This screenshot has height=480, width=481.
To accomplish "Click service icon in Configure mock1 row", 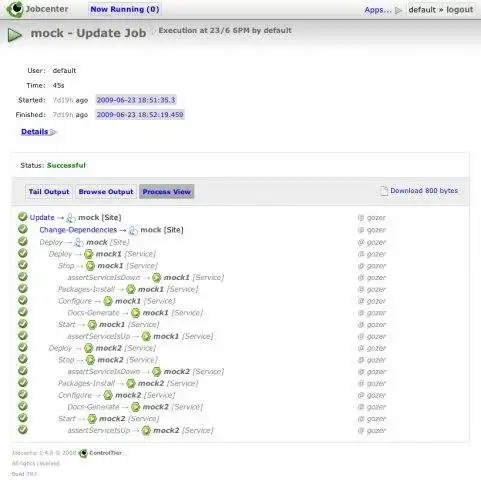I will (108, 301).
